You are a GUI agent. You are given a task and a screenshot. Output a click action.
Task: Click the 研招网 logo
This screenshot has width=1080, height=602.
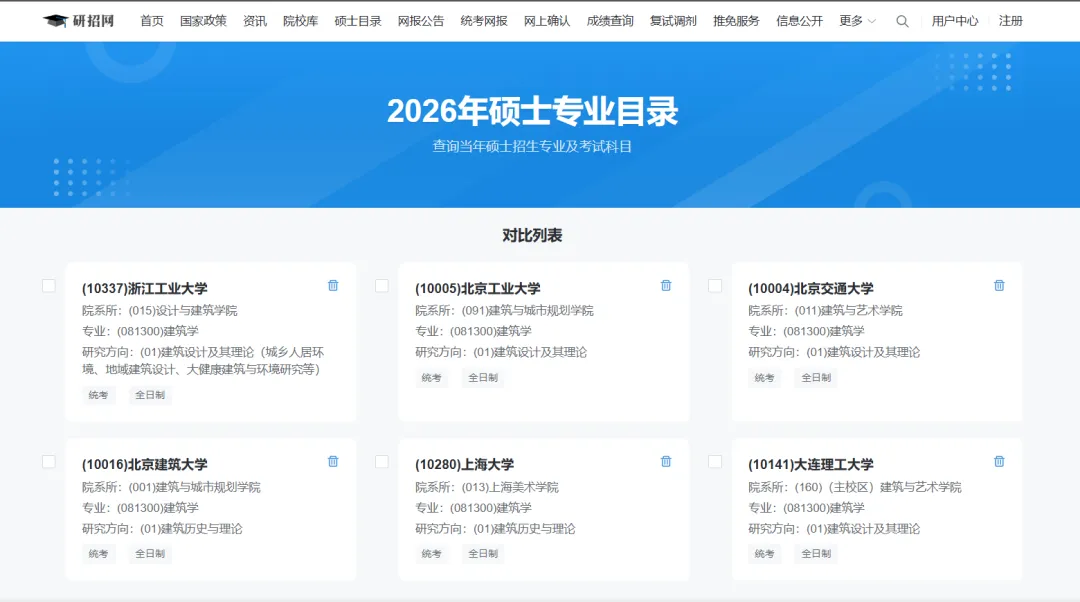(x=79, y=21)
